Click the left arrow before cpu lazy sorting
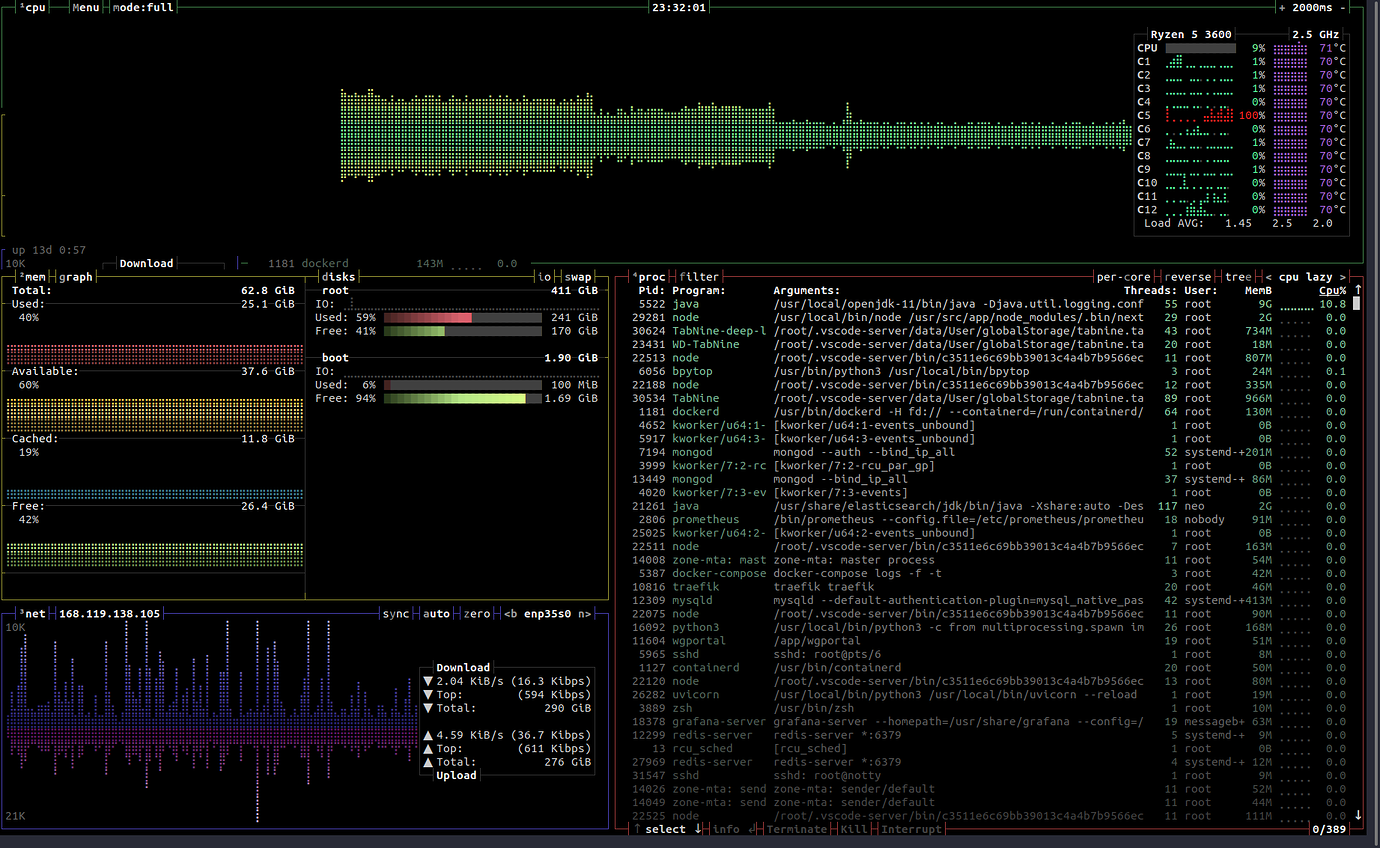The width and height of the screenshot is (1380, 848). click(1269, 277)
